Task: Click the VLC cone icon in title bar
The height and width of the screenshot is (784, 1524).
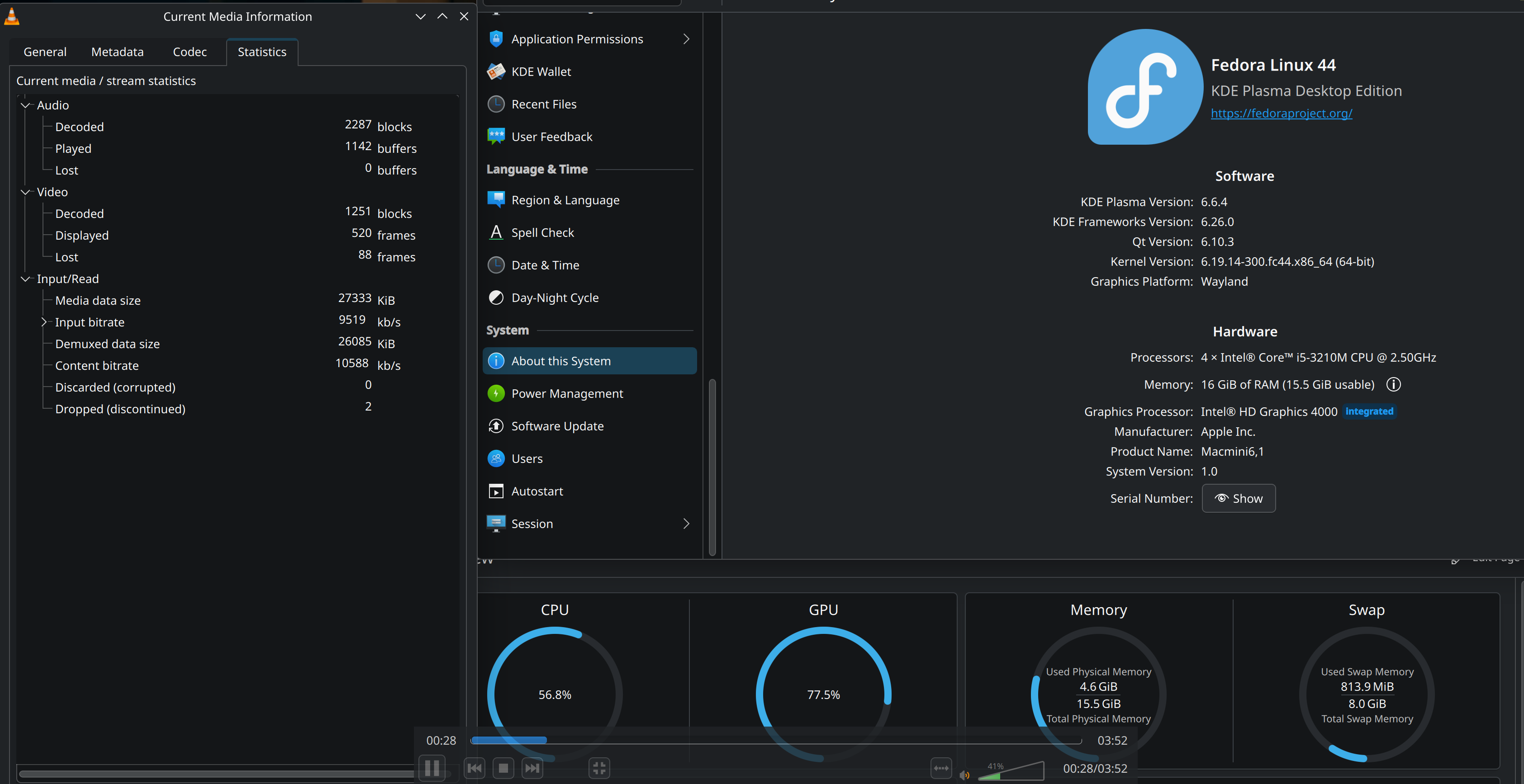Action: pos(12,17)
